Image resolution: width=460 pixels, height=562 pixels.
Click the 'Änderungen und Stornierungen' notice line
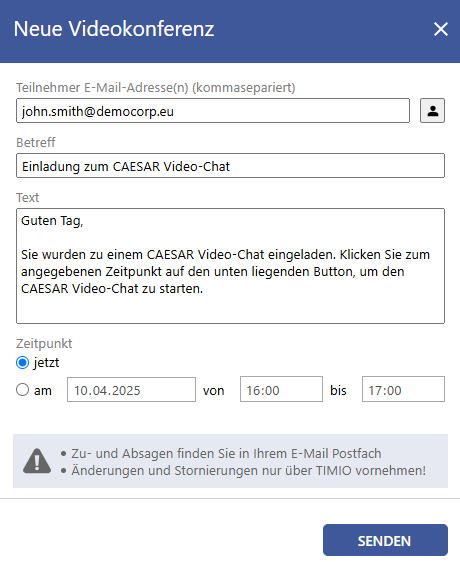[x=248, y=470]
